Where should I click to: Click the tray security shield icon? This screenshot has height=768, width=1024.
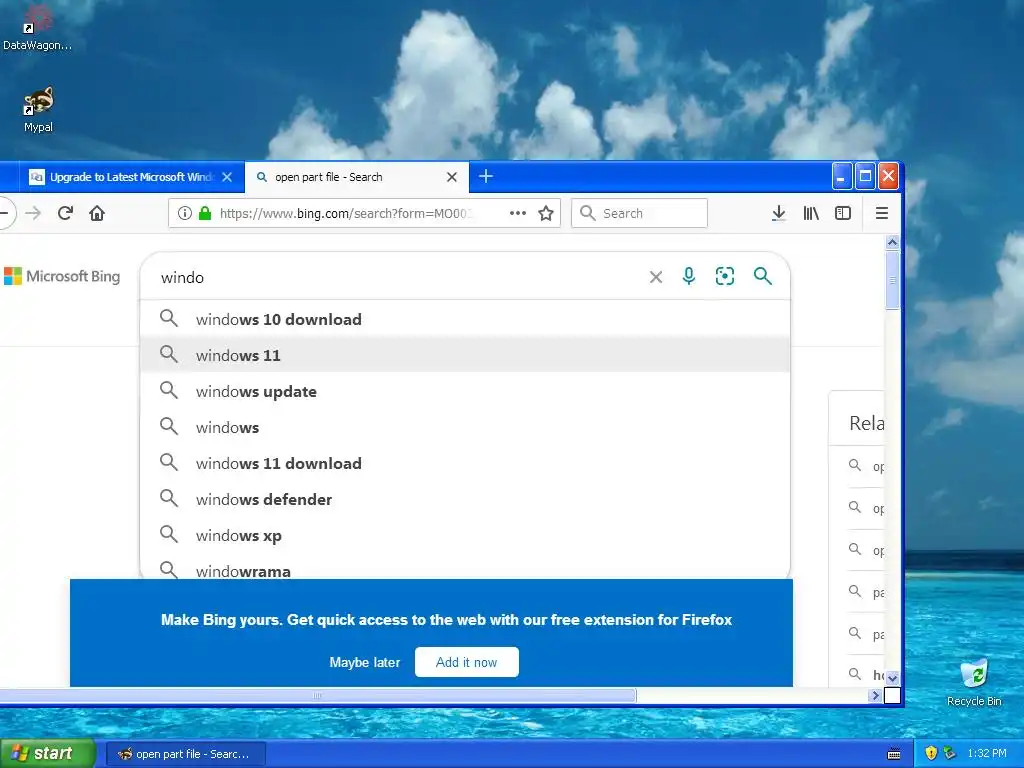tap(931, 753)
